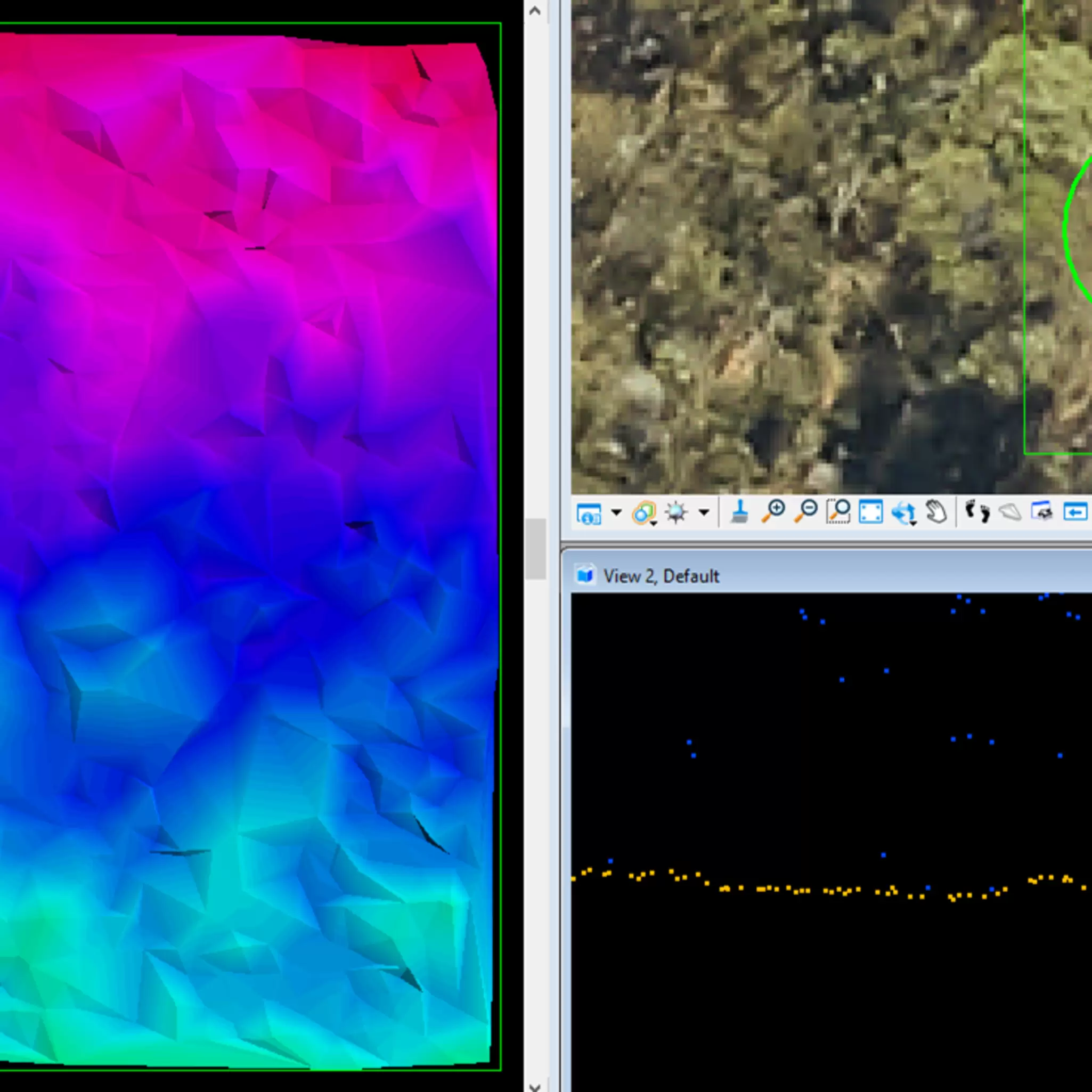Viewport: 1092px width, 1092px height.
Task: Click the scrollbar up arrow
Action: click(x=535, y=10)
